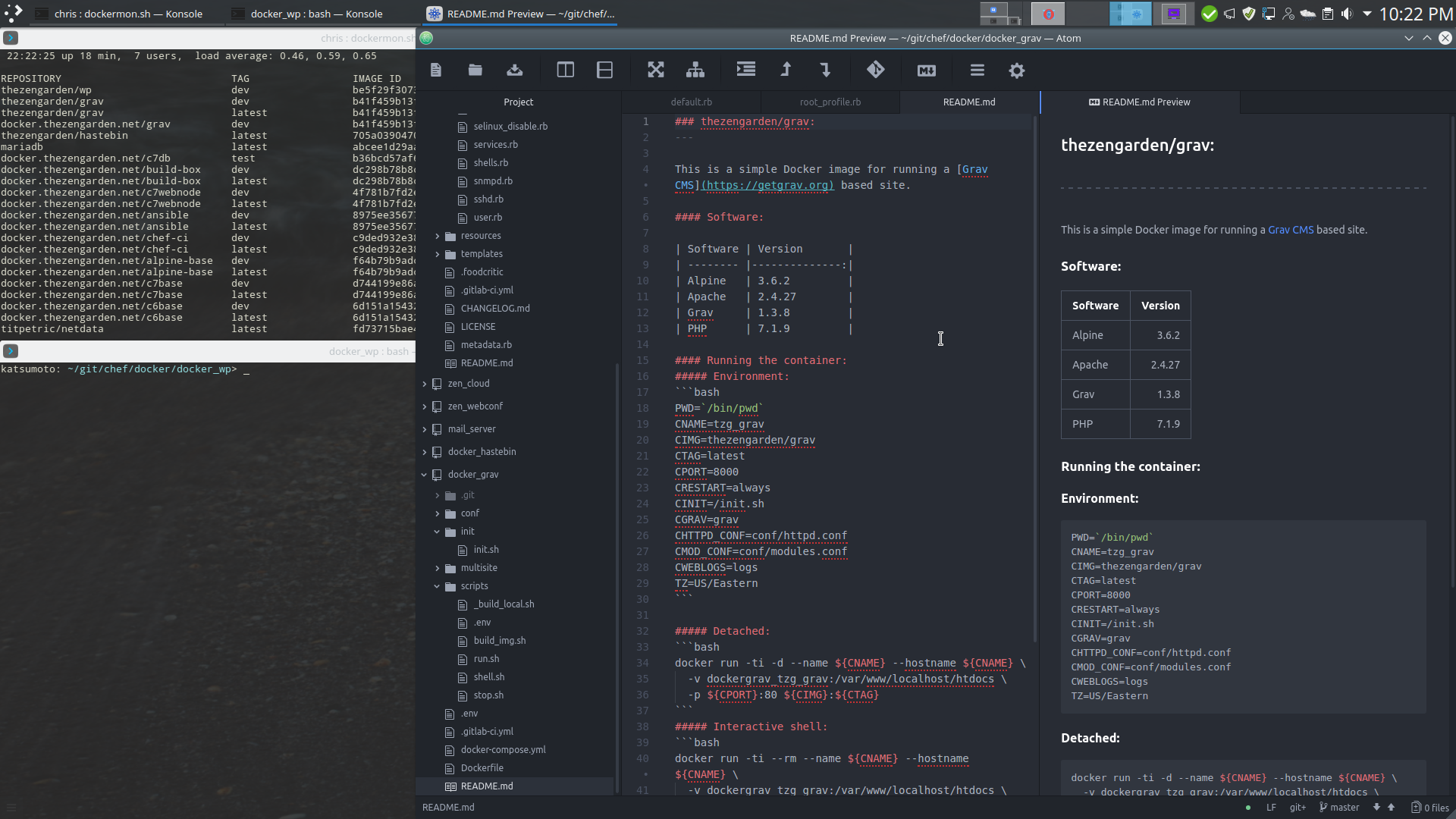Image resolution: width=1456 pixels, height=819 pixels.
Task: Open the clipboard tray icon
Action: (1328, 14)
